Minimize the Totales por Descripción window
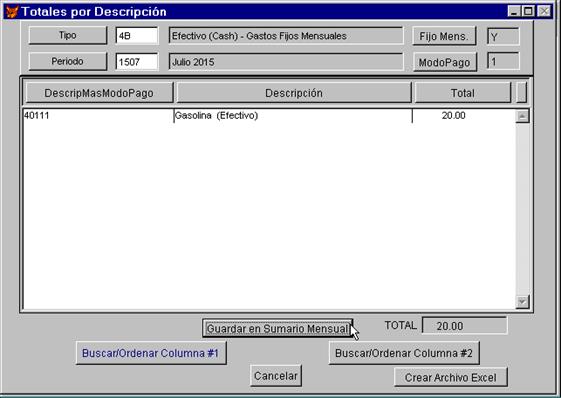The image size is (561, 398). click(x=514, y=11)
